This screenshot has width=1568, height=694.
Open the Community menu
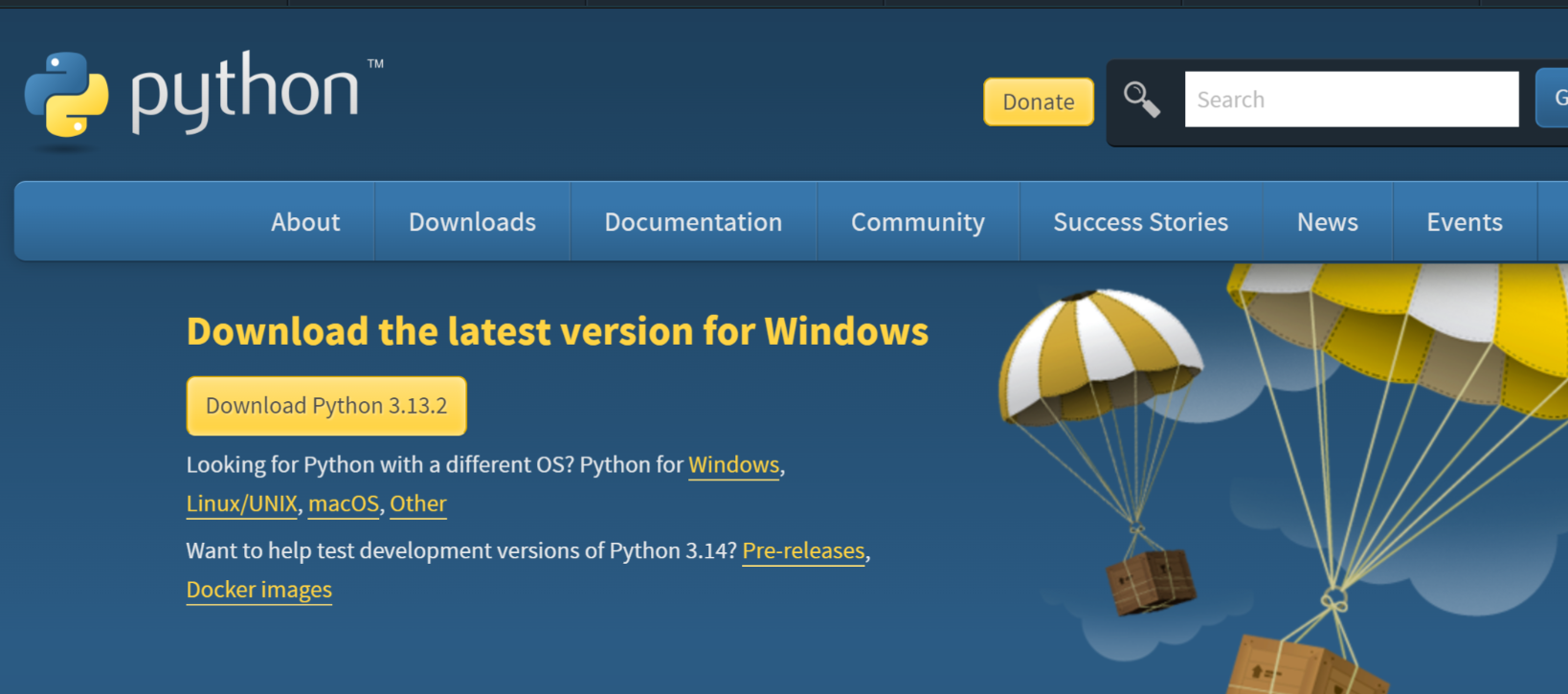pos(917,222)
